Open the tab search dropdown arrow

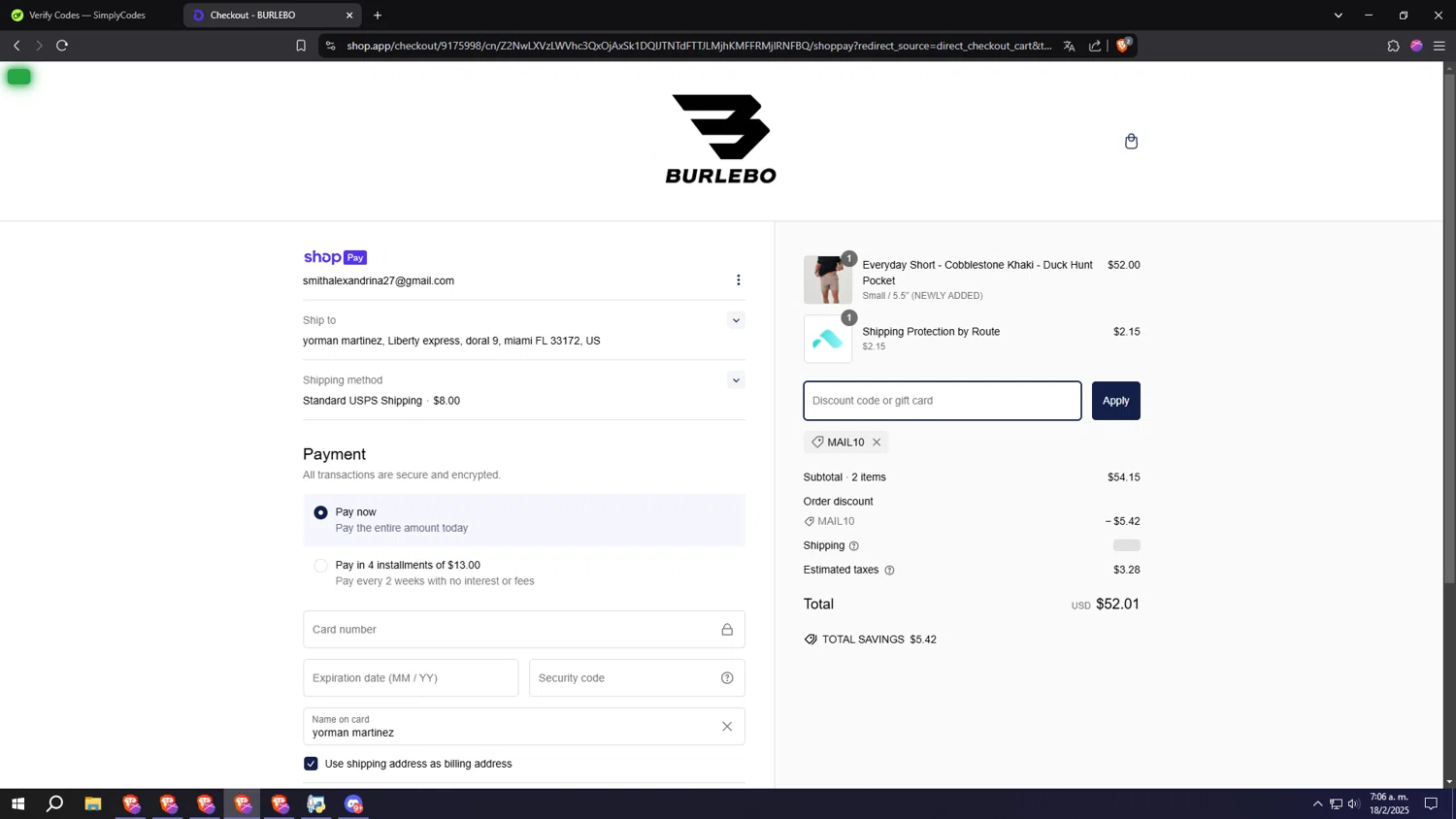(x=1338, y=16)
